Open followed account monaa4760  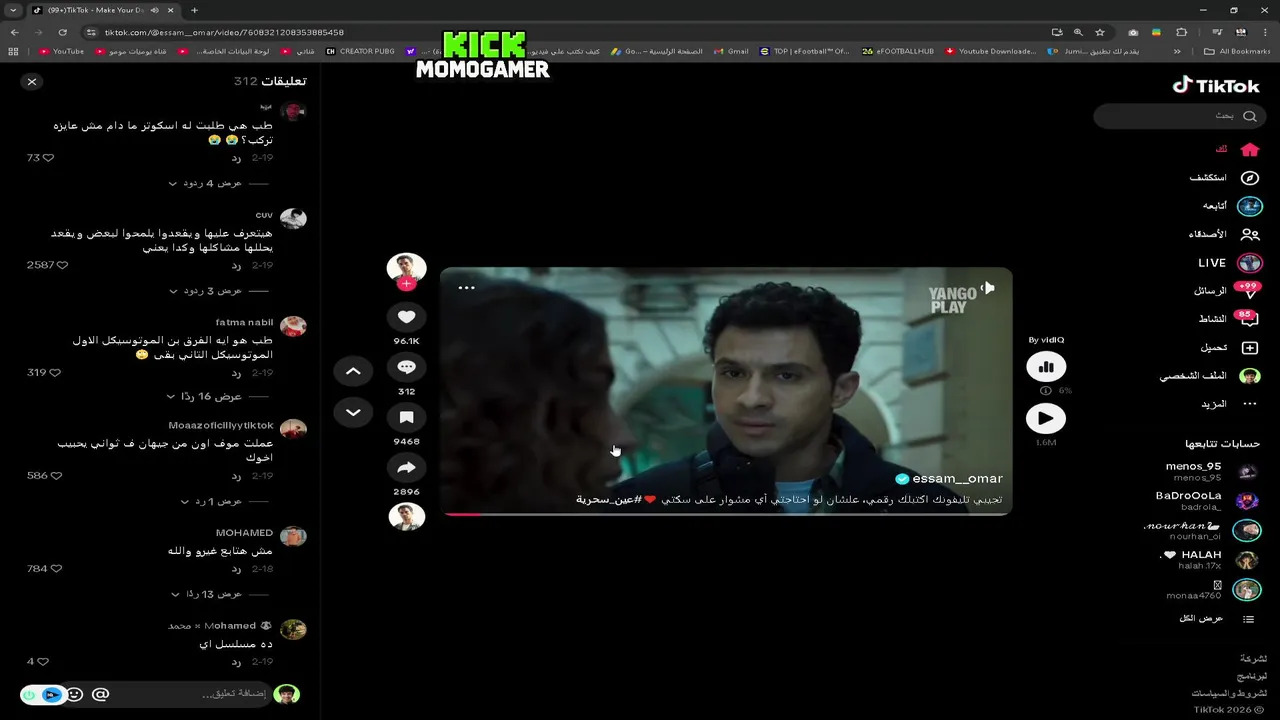tap(1213, 590)
